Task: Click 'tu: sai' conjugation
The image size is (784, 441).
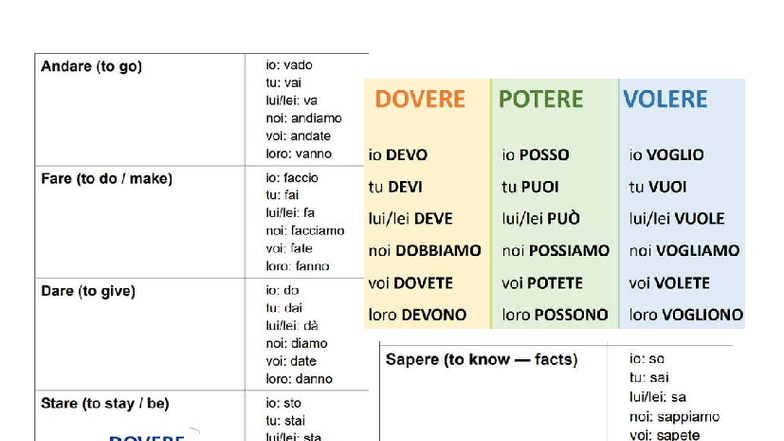Action: coord(649,378)
